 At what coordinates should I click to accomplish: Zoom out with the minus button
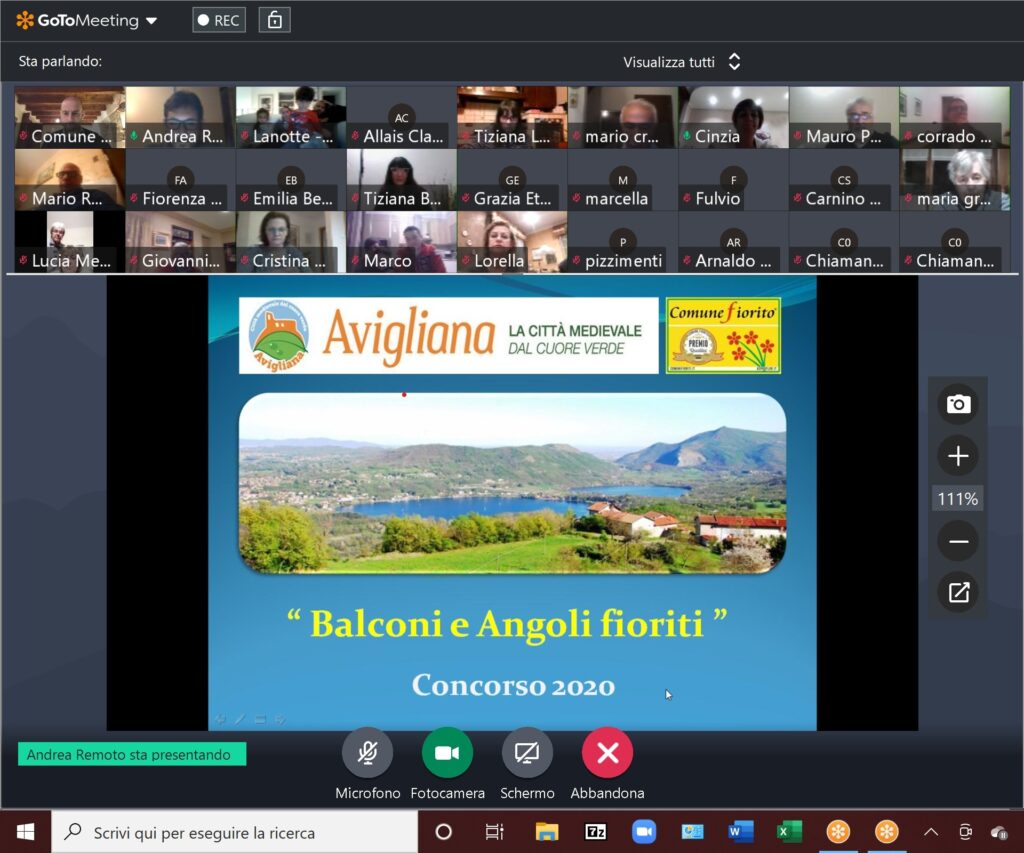pos(958,542)
